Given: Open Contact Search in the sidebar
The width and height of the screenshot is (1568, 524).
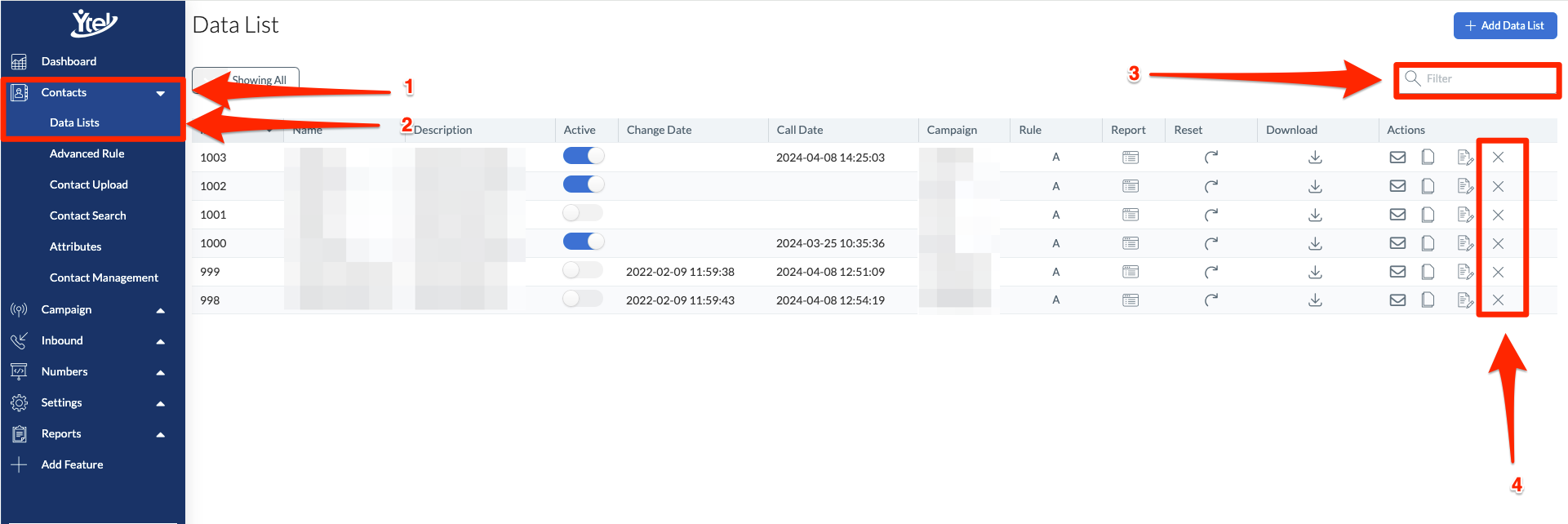Looking at the screenshot, I should click(x=87, y=215).
